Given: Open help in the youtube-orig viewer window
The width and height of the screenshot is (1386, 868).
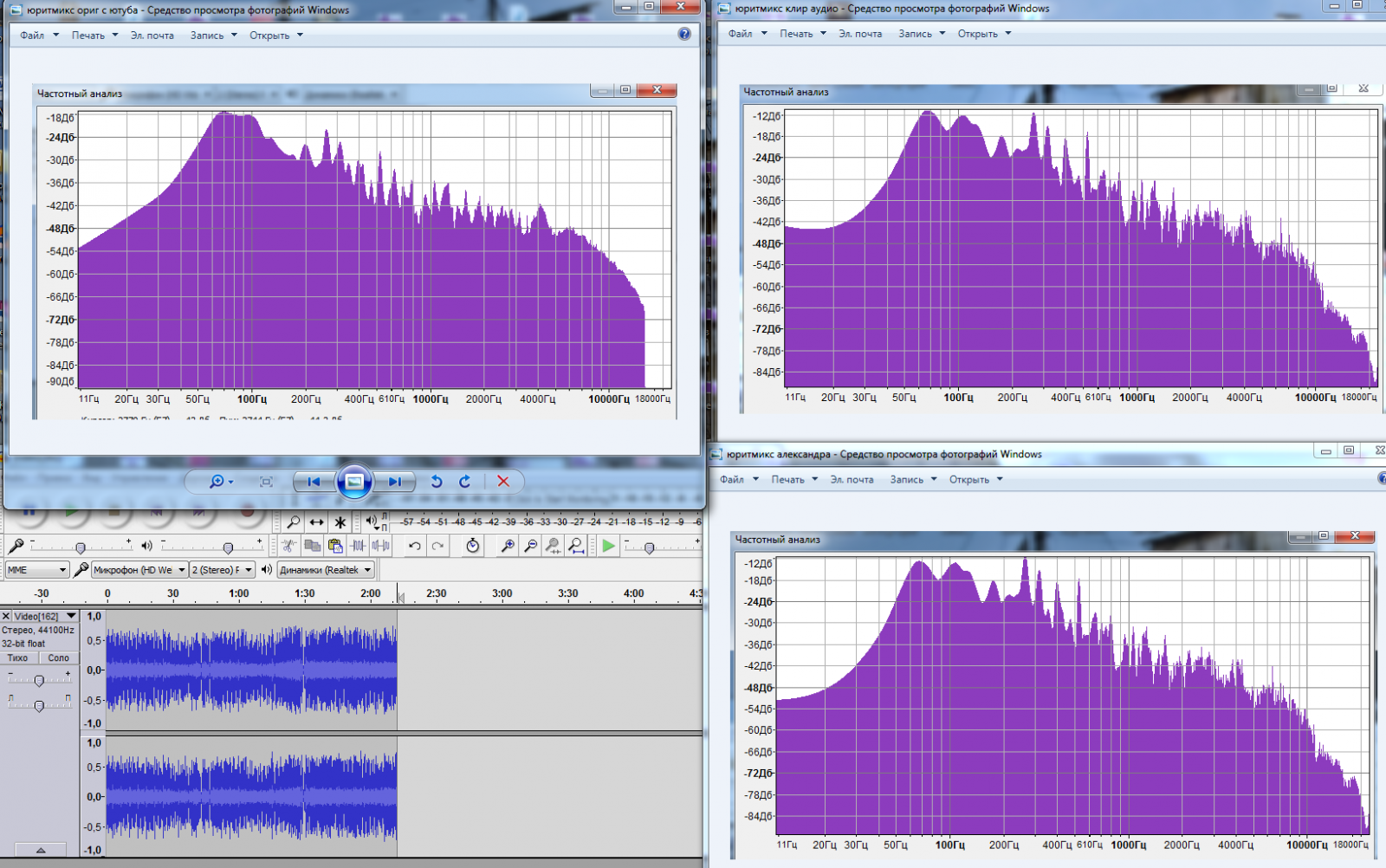Looking at the screenshot, I should [x=684, y=34].
